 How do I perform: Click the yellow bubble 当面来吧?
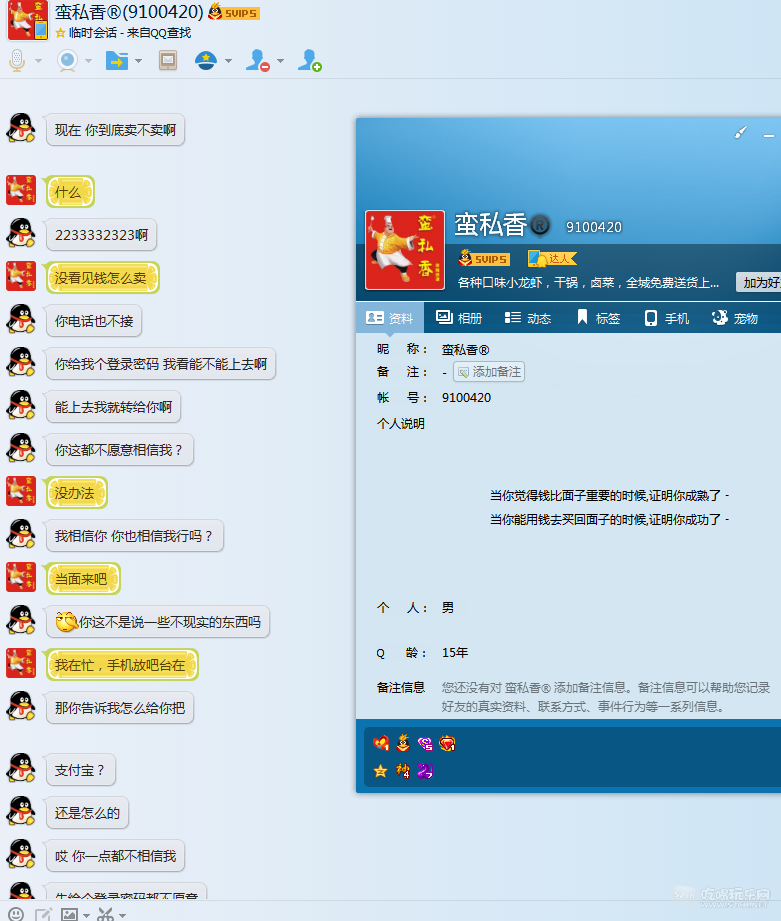pyautogui.click(x=83, y=579)
